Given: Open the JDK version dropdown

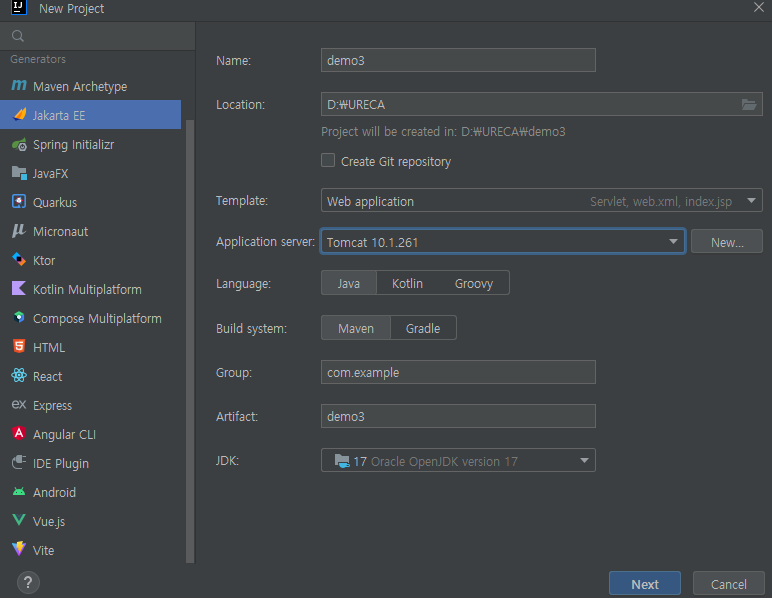Looking at the screenshot, I should coord(458,461).
